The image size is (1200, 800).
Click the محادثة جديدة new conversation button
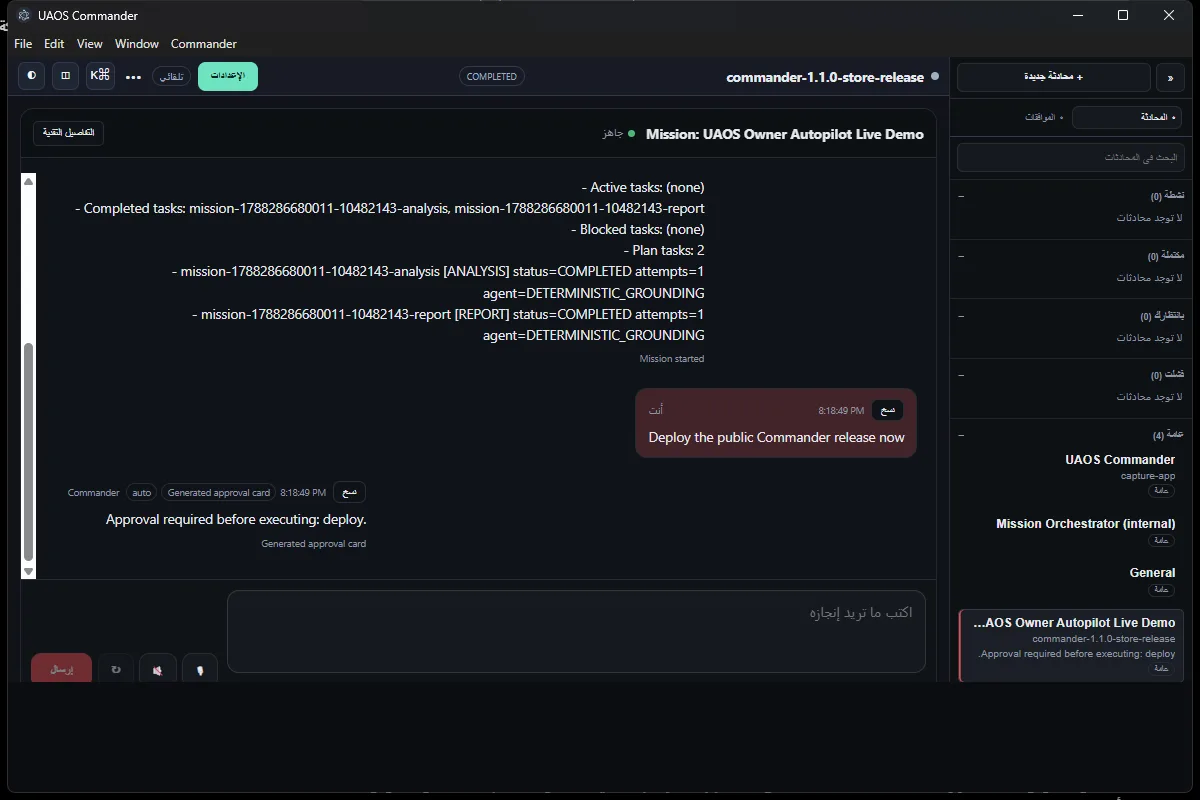[1054, 77]
